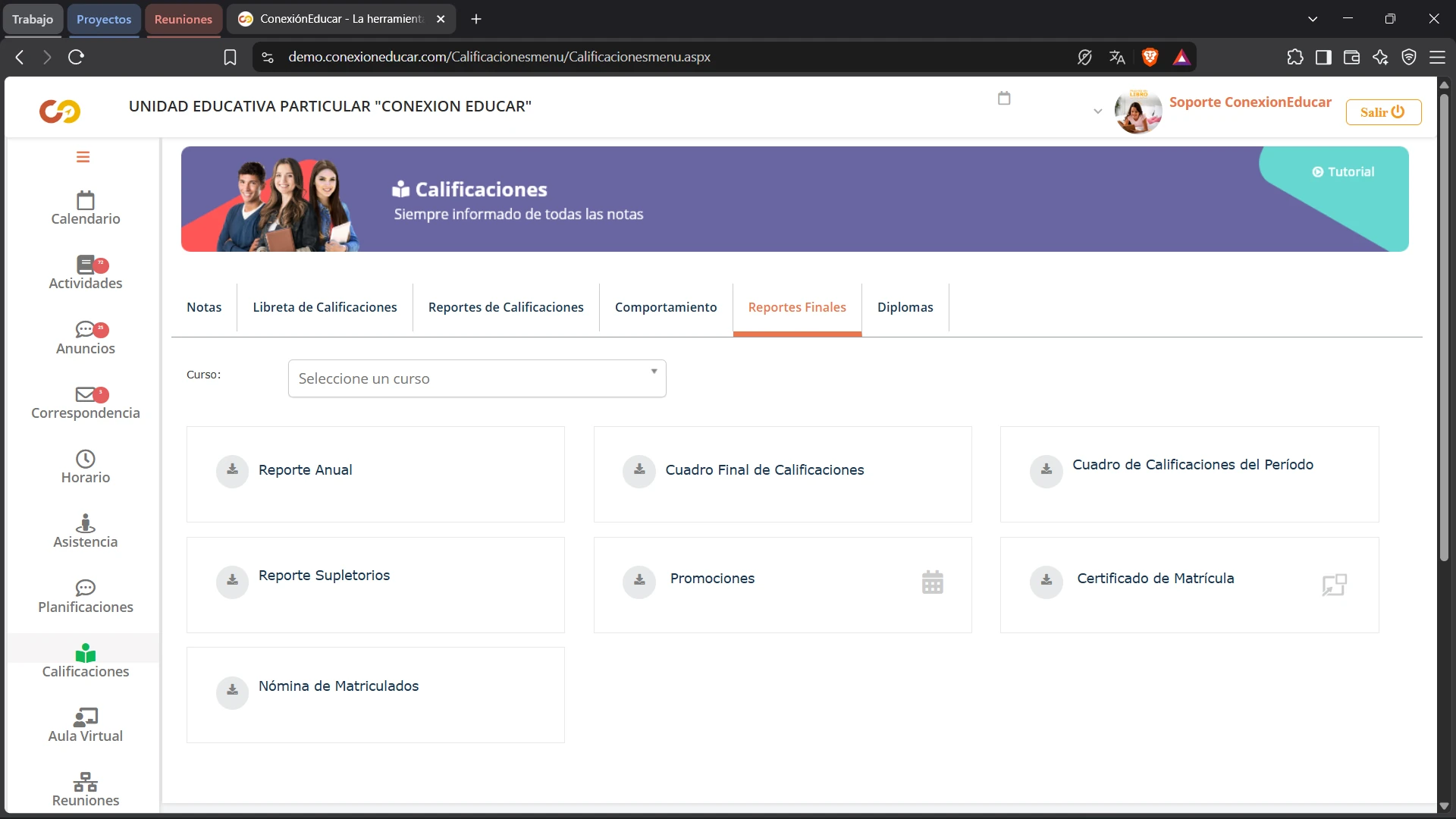Click the user profile avatar photo
1456x819 pixels.
[x=1137, y=111]
